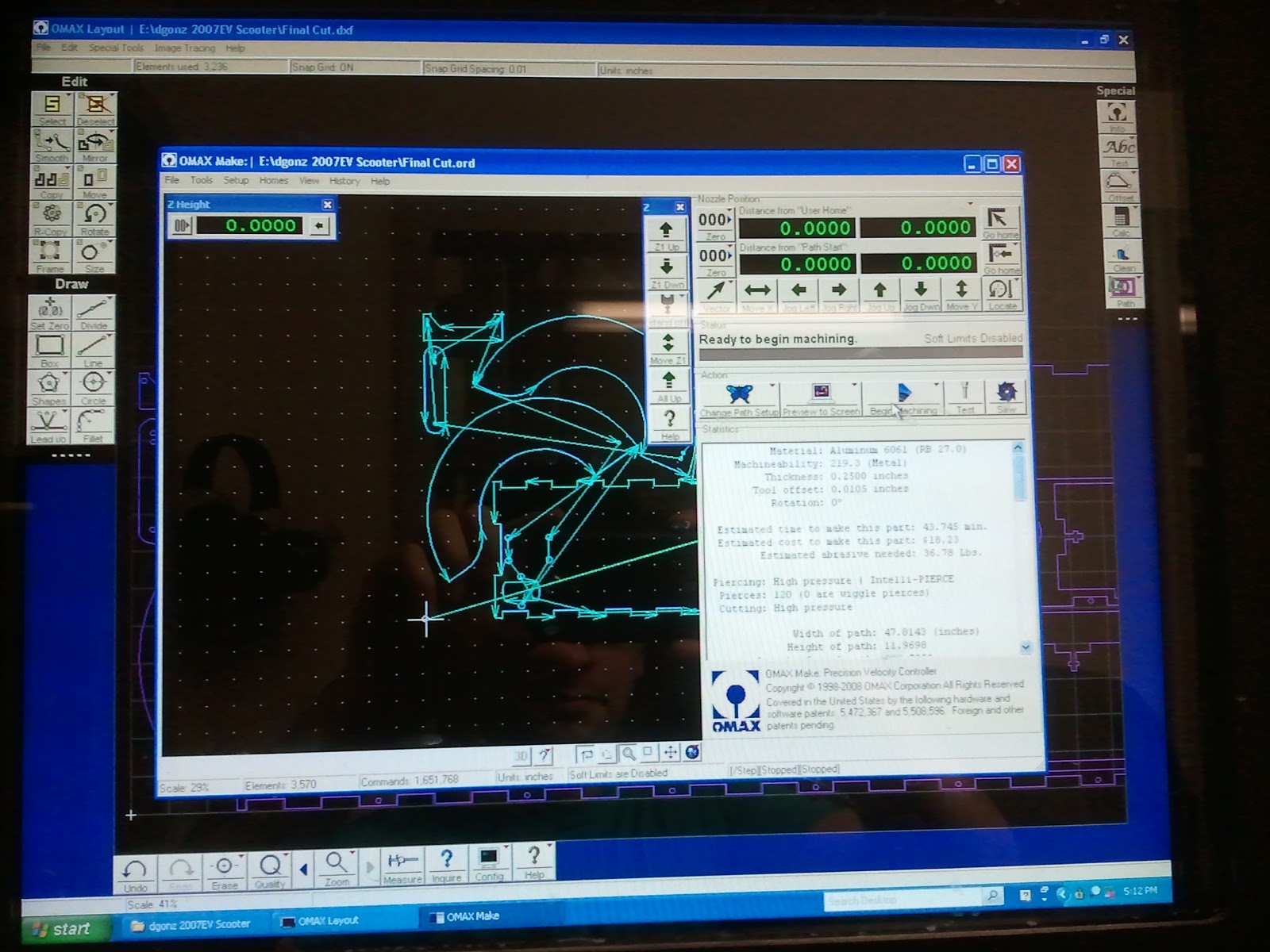Select the Smooth tool in the Edit panel
Screen dimensions: 1270x952
pyautogui.click(x=52, y=145)
